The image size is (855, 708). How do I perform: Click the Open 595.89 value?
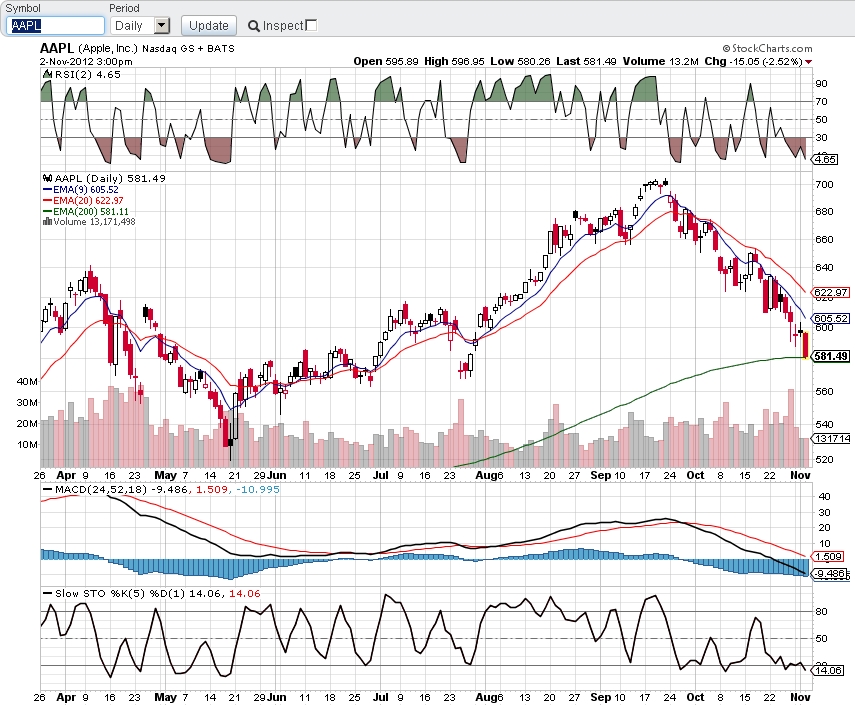(x=386, y=61)
